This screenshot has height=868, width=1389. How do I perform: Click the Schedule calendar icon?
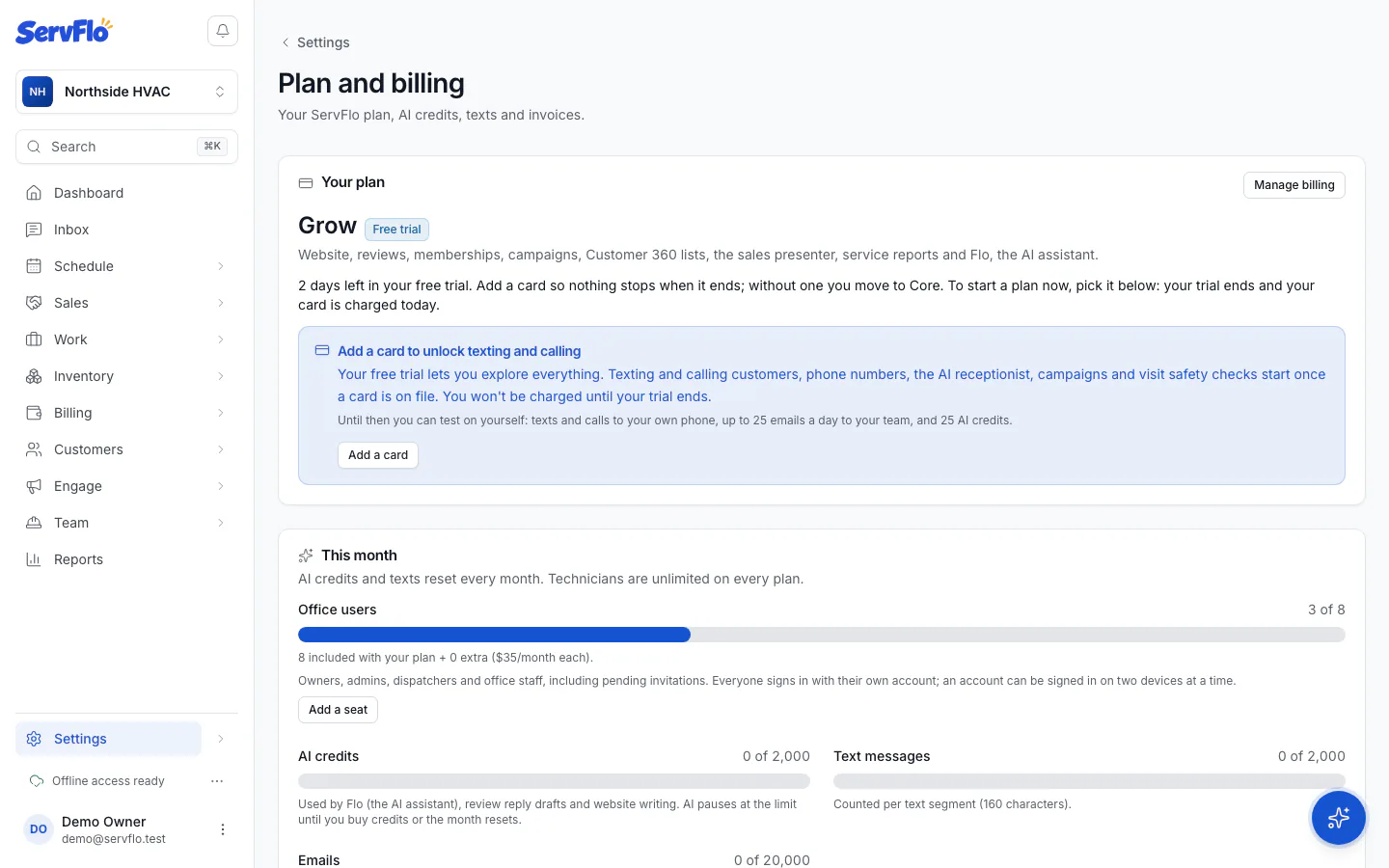click(x=34, y=266)
